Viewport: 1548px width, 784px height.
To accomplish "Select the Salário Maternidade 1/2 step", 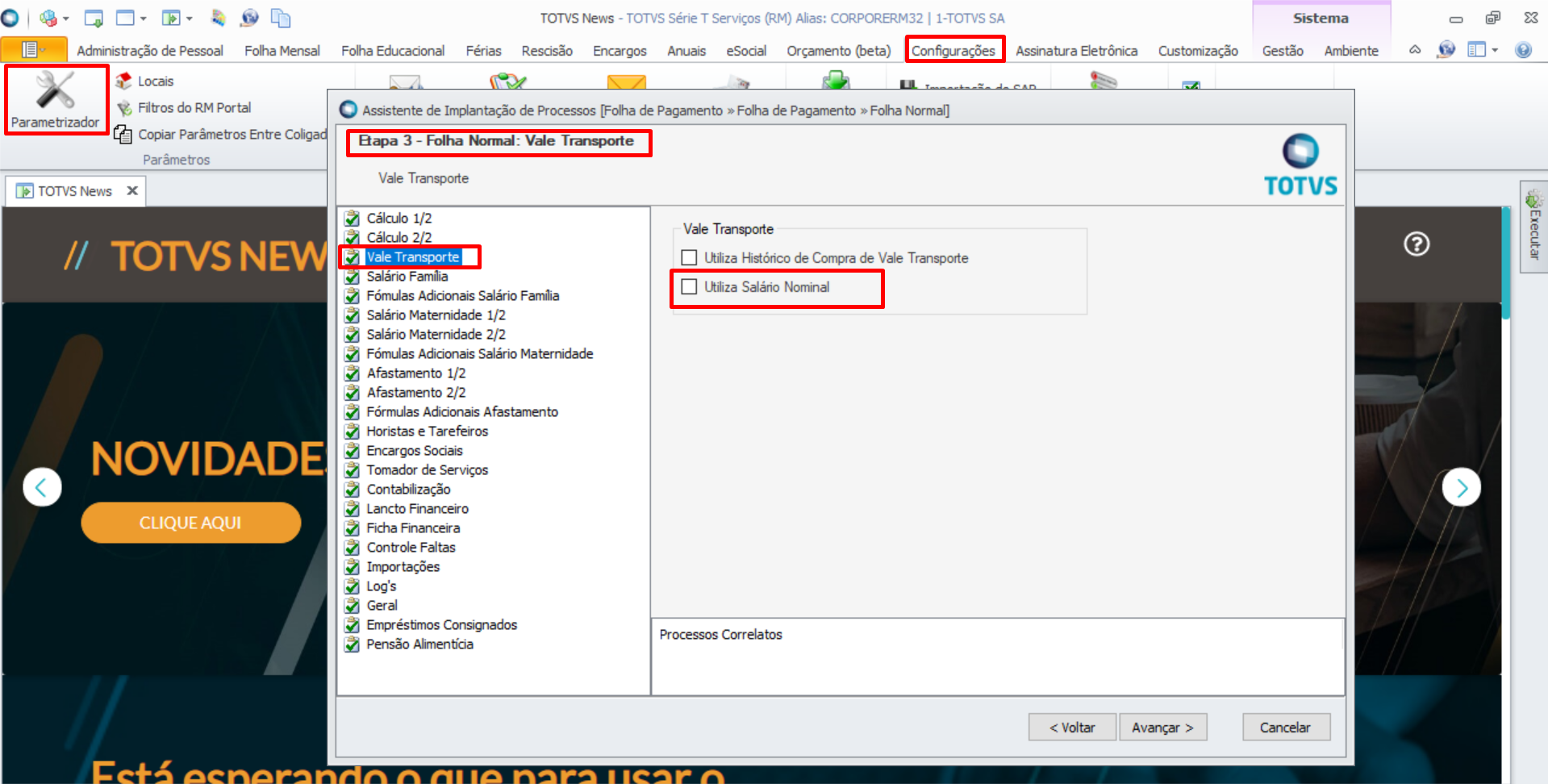I will click(436, 315).
